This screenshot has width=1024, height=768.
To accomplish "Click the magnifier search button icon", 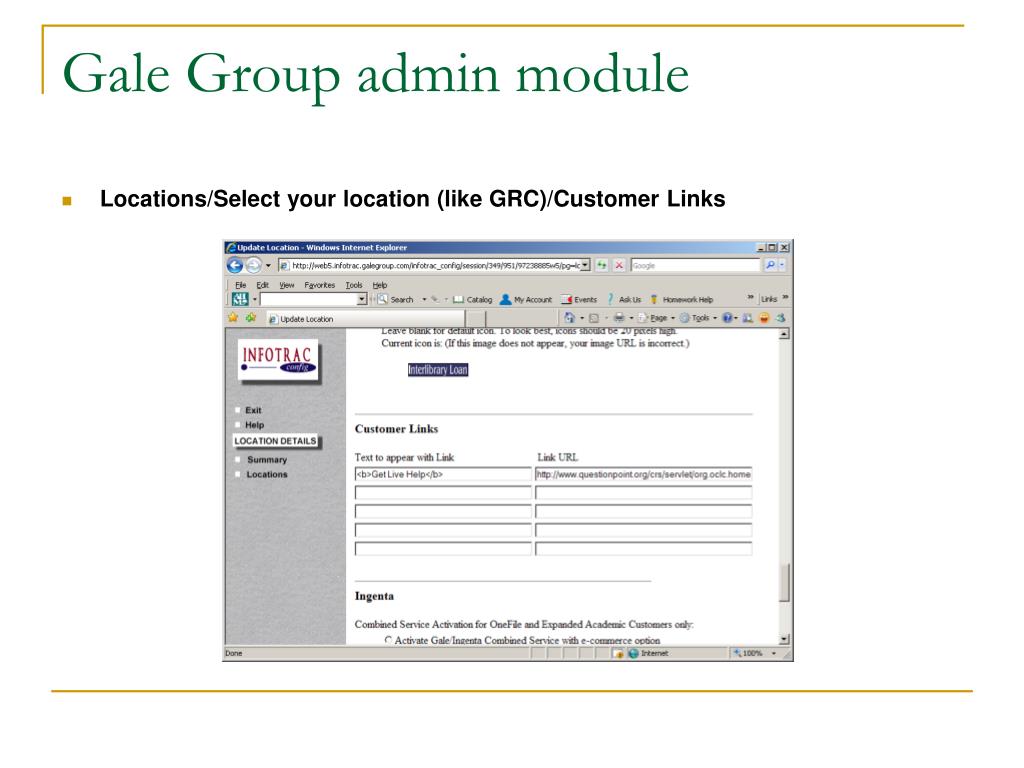I will [x=770, y=265].
